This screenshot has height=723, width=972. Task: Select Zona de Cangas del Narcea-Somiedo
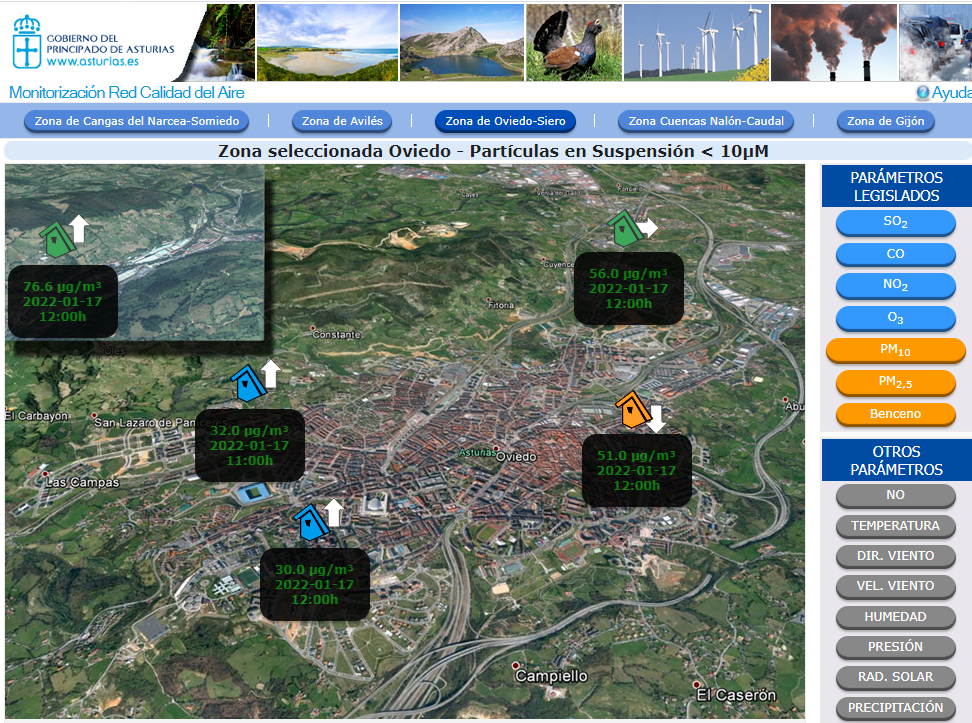(x=136, y=121)
